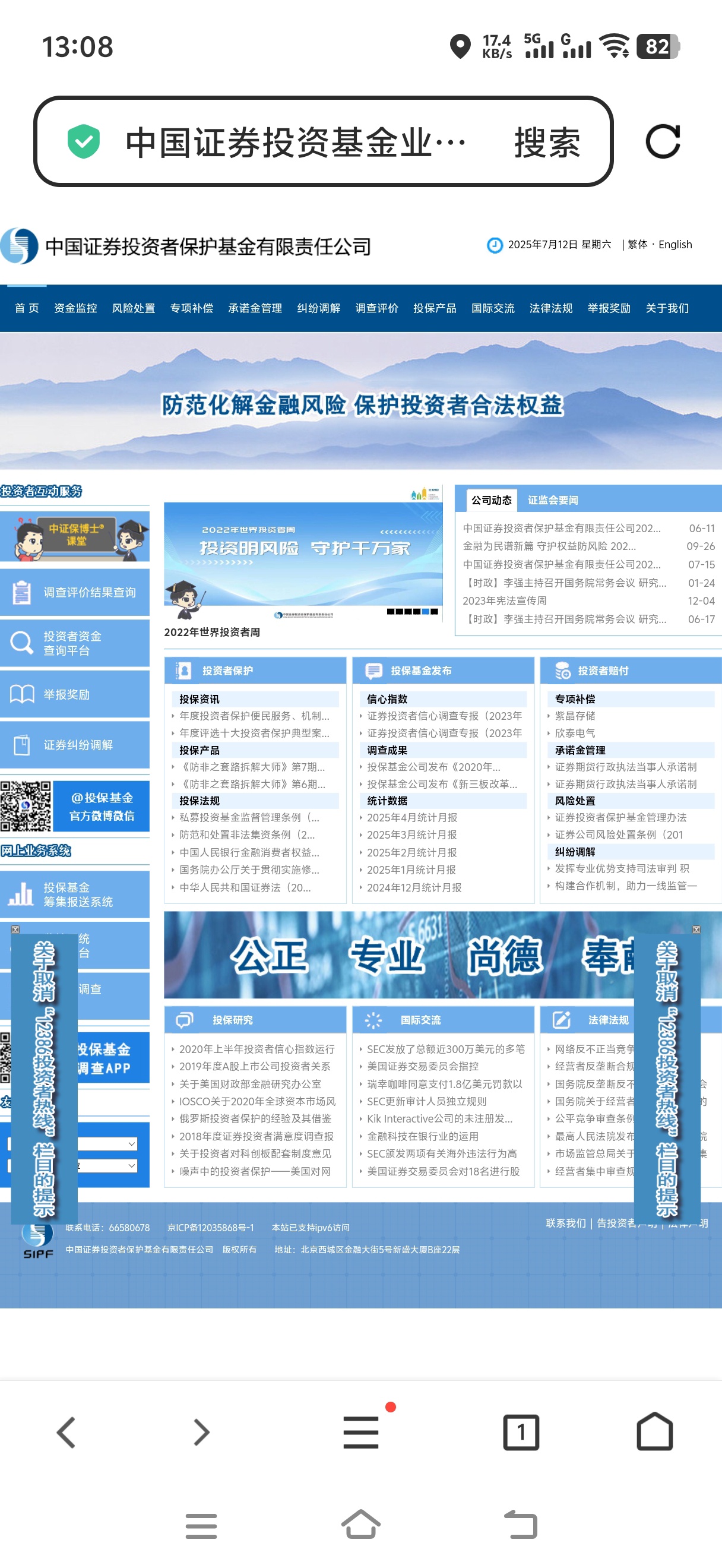Open 证券纠纷调解 sidebar button
Screen dimensions: 722x1568
(x=75, y=745)
